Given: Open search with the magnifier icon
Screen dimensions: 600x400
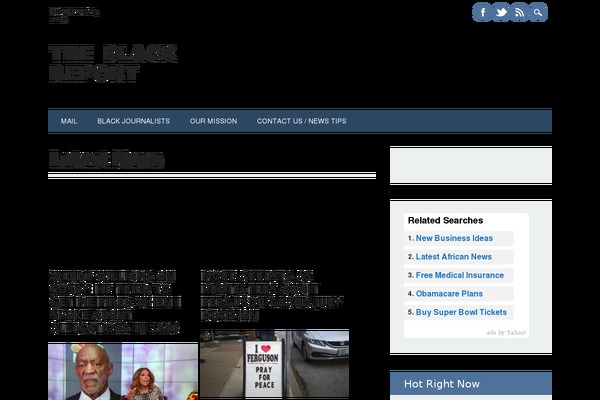Looking at the screenshot, I should [538, 12].
